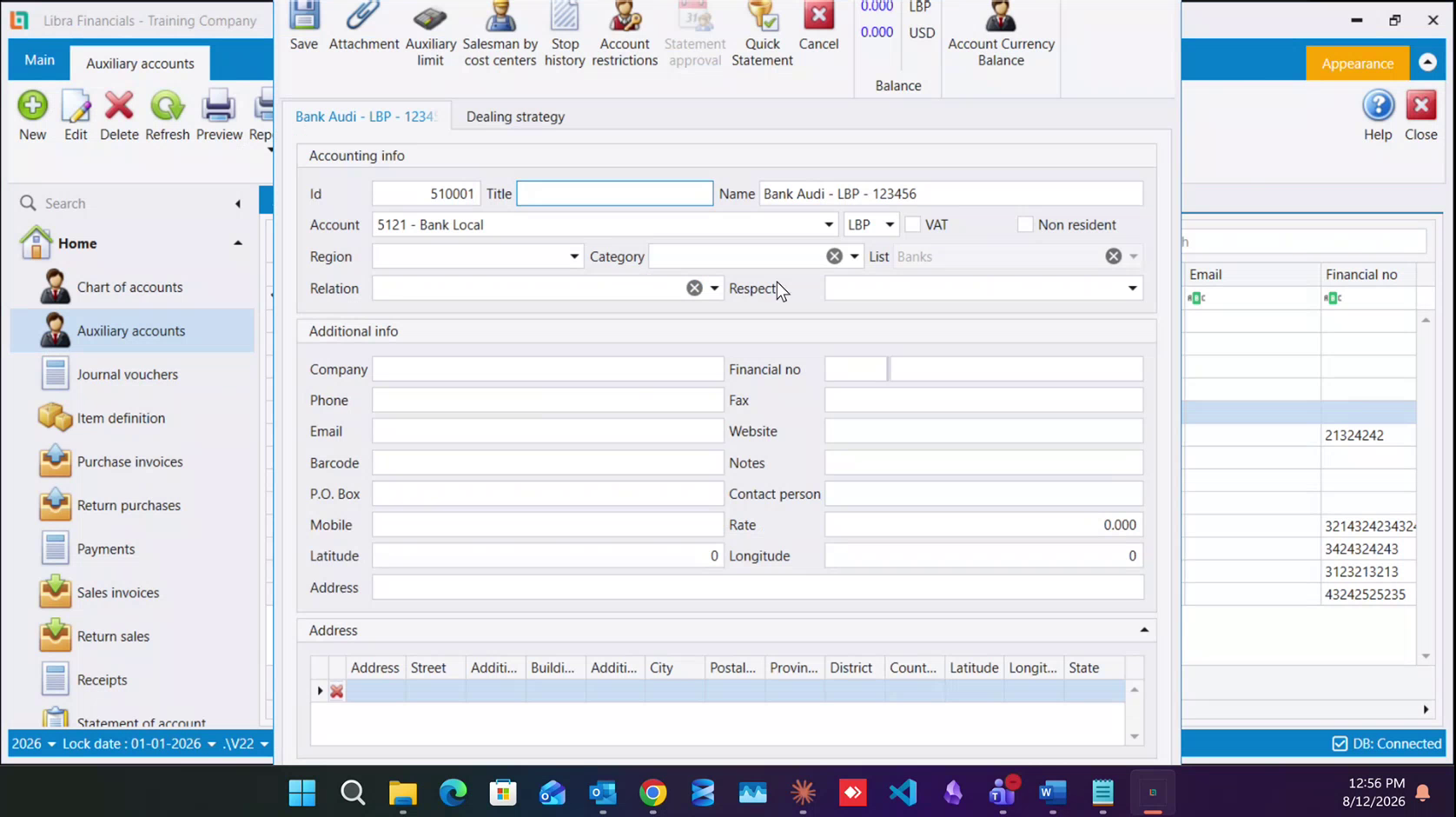Open Account Currency Balance
Viewport: 1456px width, 817px height.
pos(1001,35)
